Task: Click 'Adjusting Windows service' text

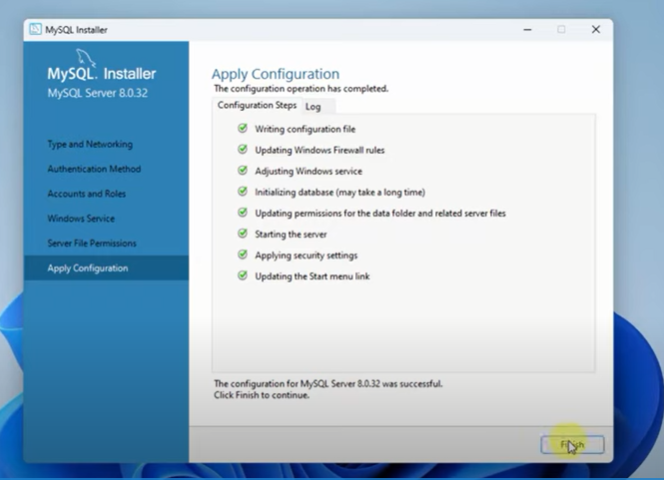Action: coord(308,171)
